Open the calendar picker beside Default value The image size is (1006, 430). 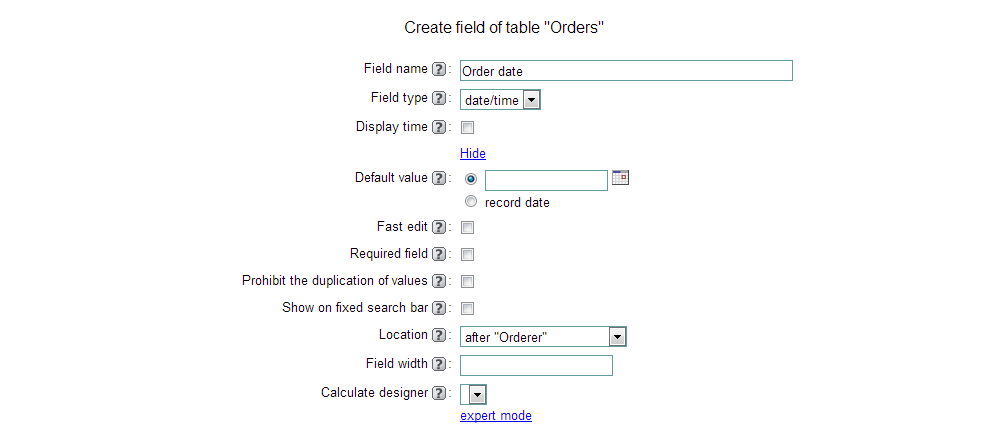(620, 178)
